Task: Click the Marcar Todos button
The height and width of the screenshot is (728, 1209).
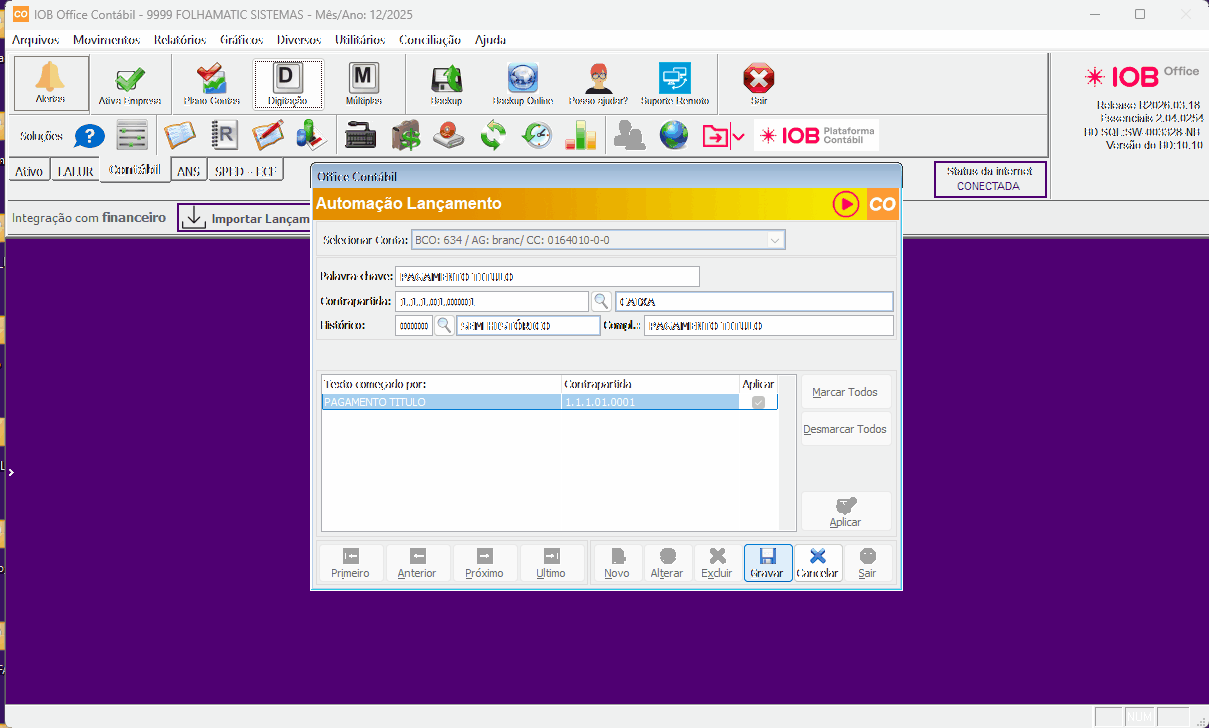Action: 846,392
